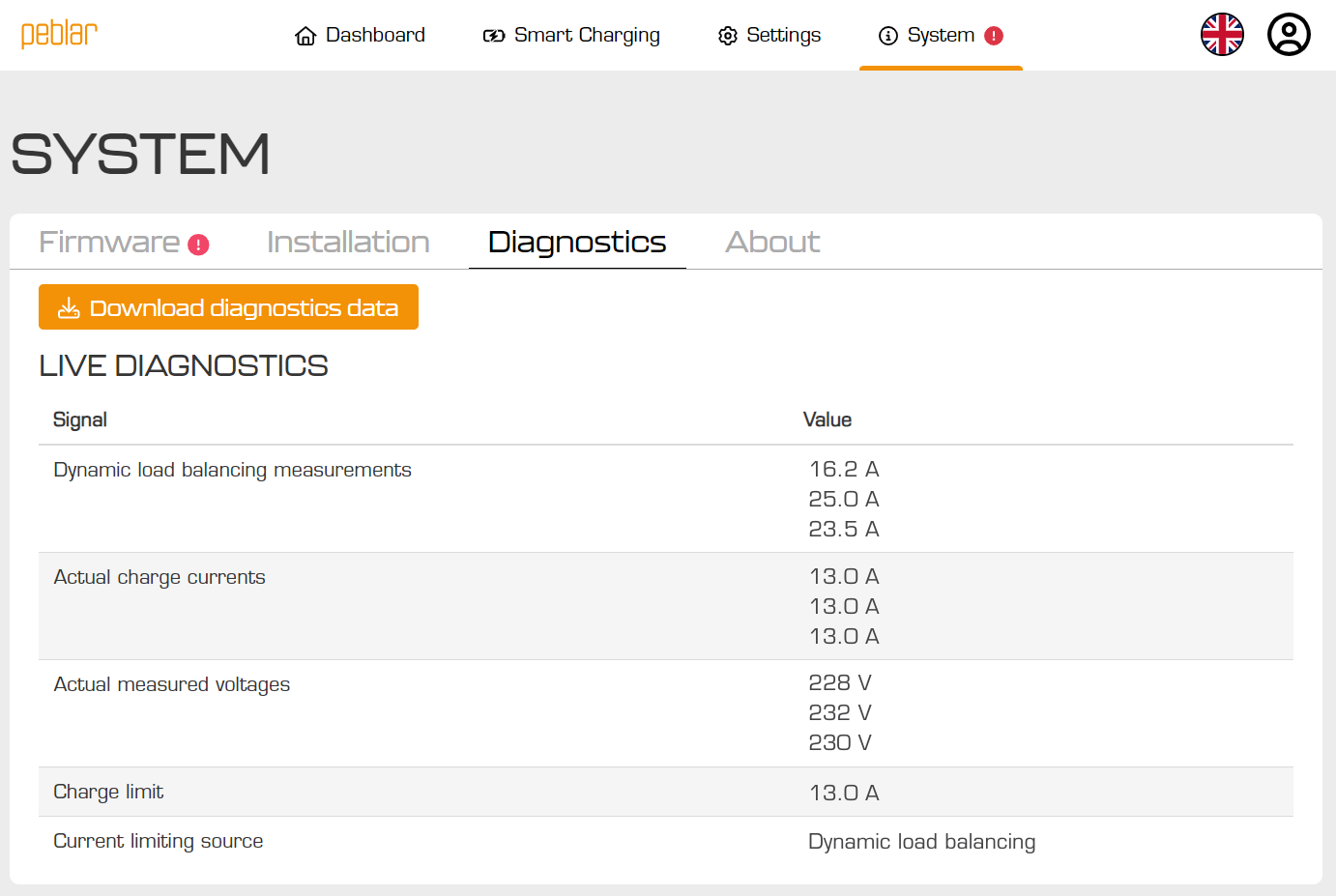The height and width of the screenshot is (896, 1336).
Task: Click the download icon in orange button
Action: [x=69, y=308]
